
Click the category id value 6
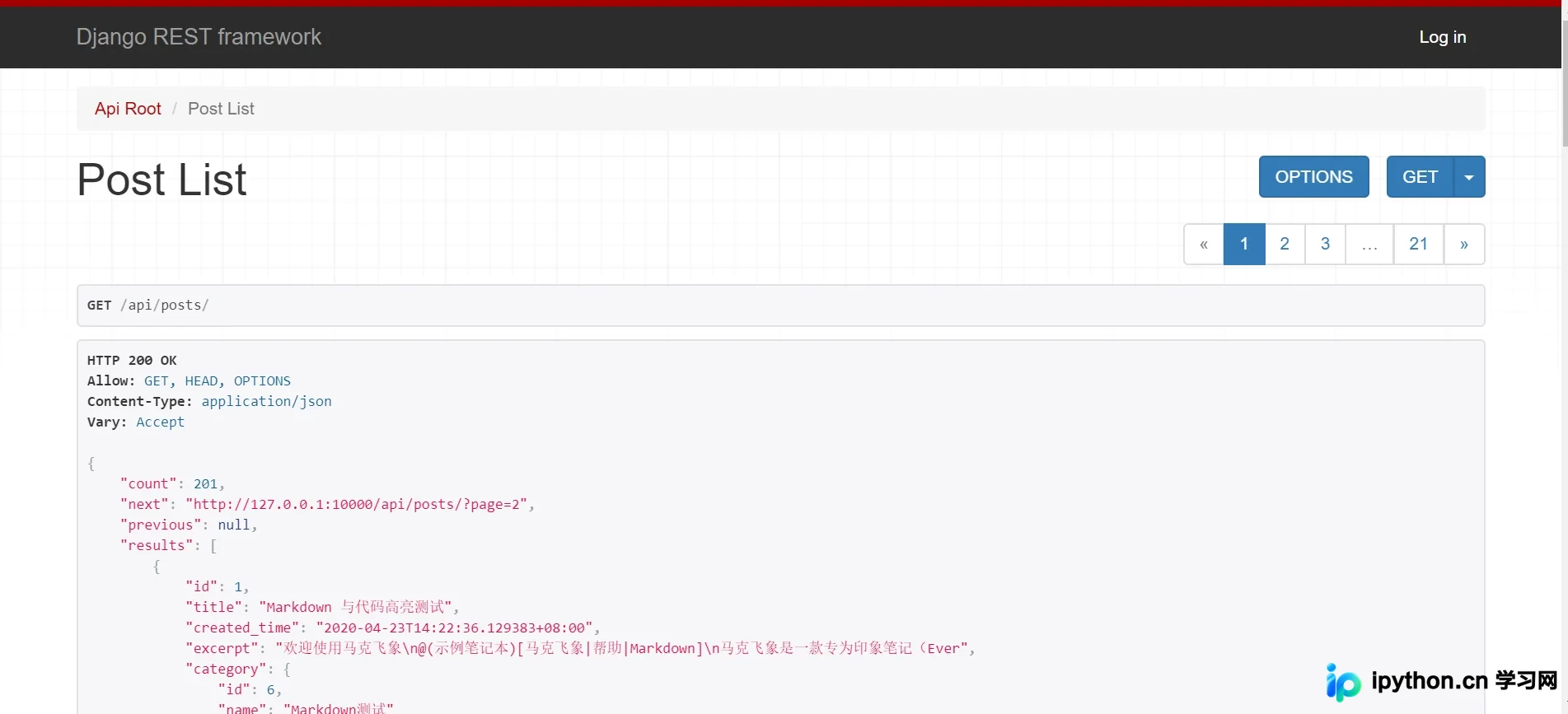click(x=270, y=690)
